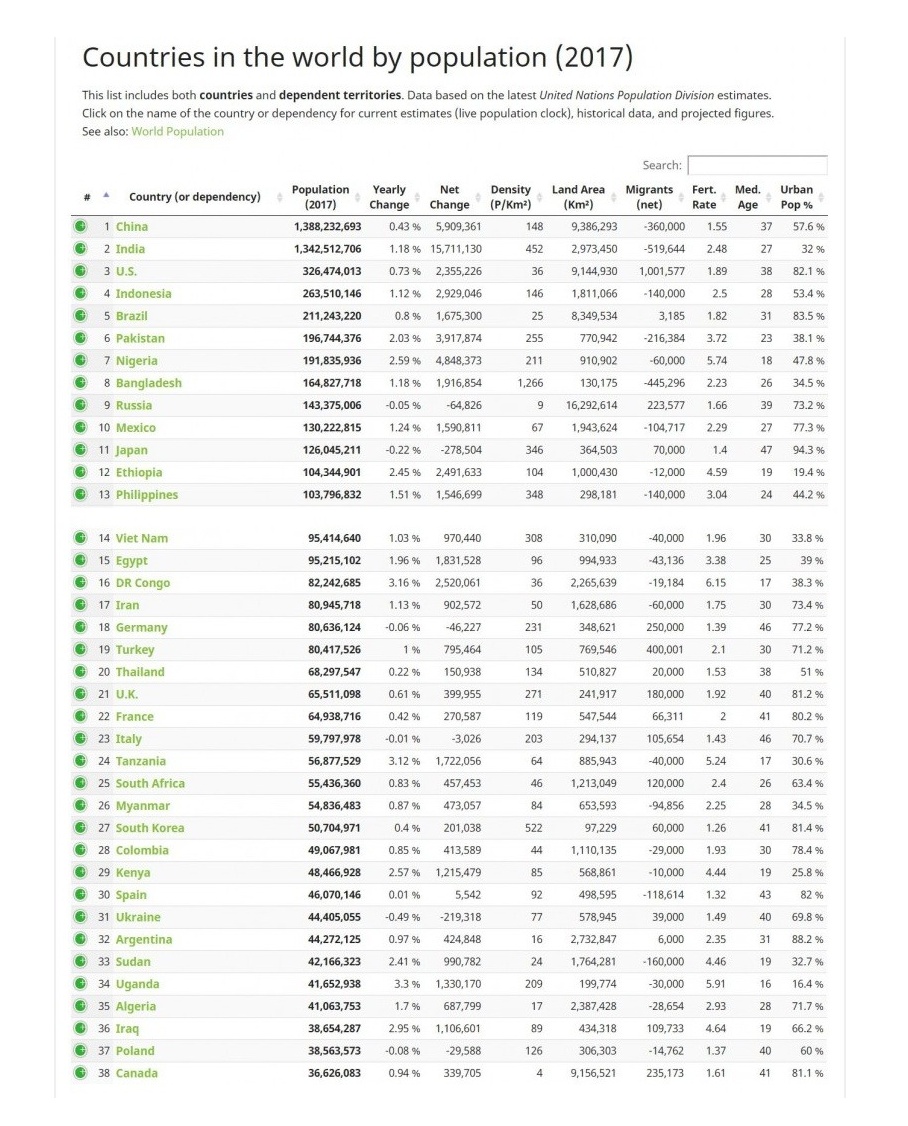Click the green icon in the South Korea row
908x1126 pixels.
coord(80,828)
